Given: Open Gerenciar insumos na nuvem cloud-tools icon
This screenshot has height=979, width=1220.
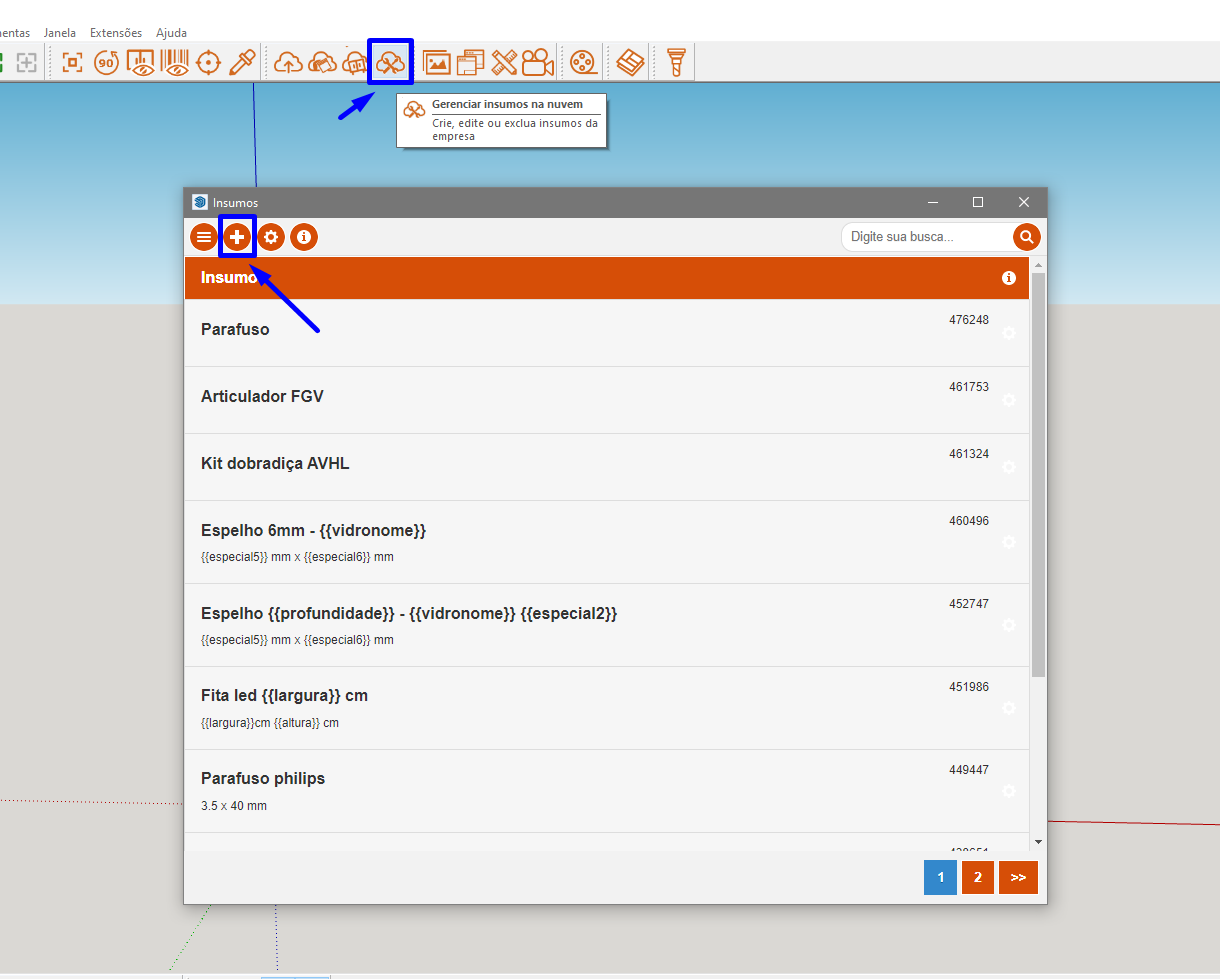Looking at the screenshot, I should [390, 62].
